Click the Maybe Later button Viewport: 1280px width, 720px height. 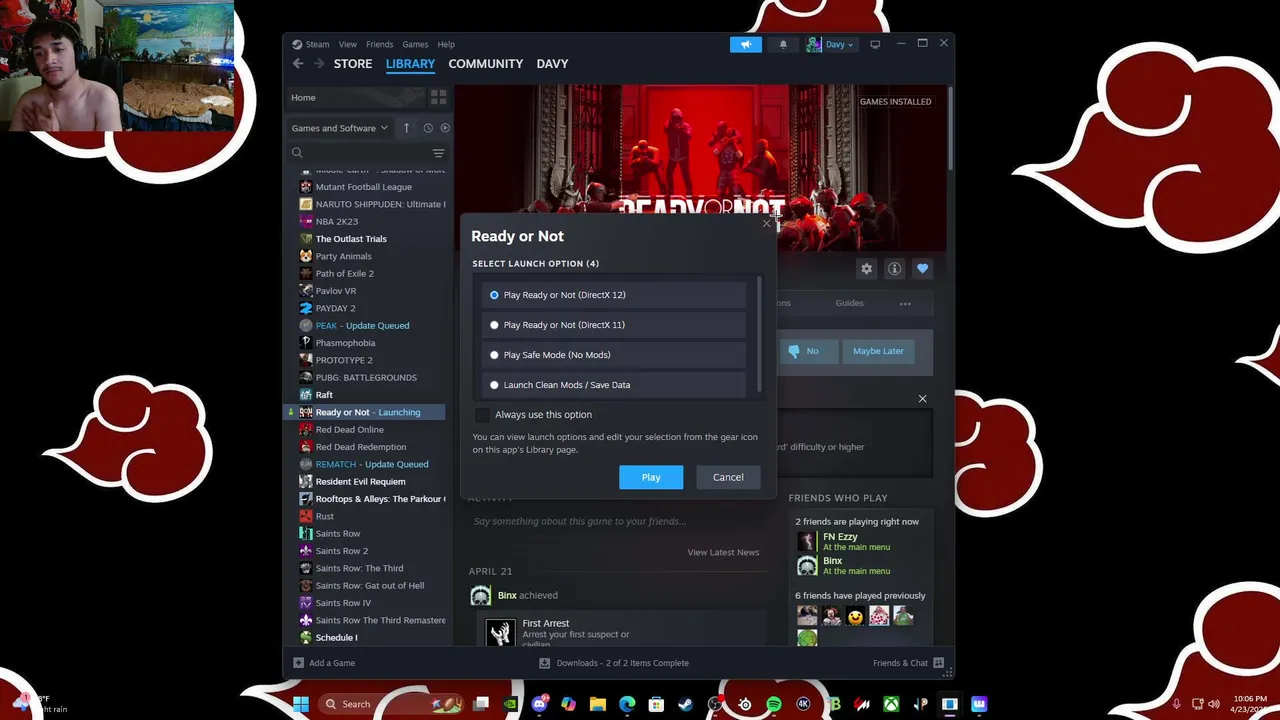coord(878,351)
